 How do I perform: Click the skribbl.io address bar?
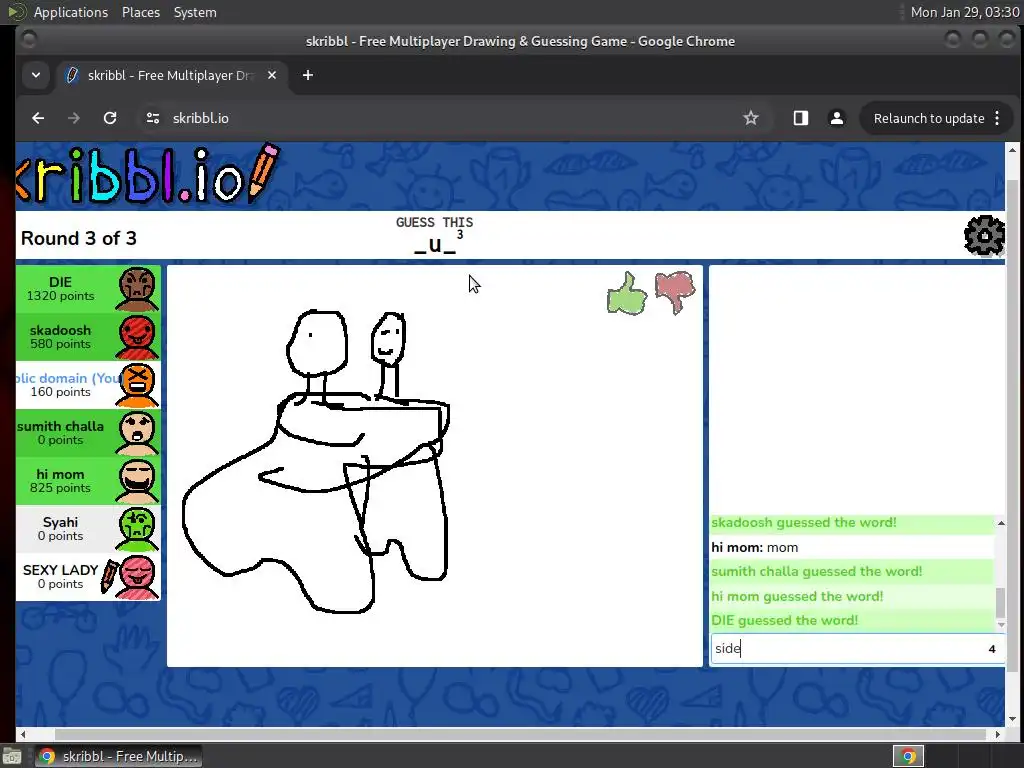tap(434, 118)
